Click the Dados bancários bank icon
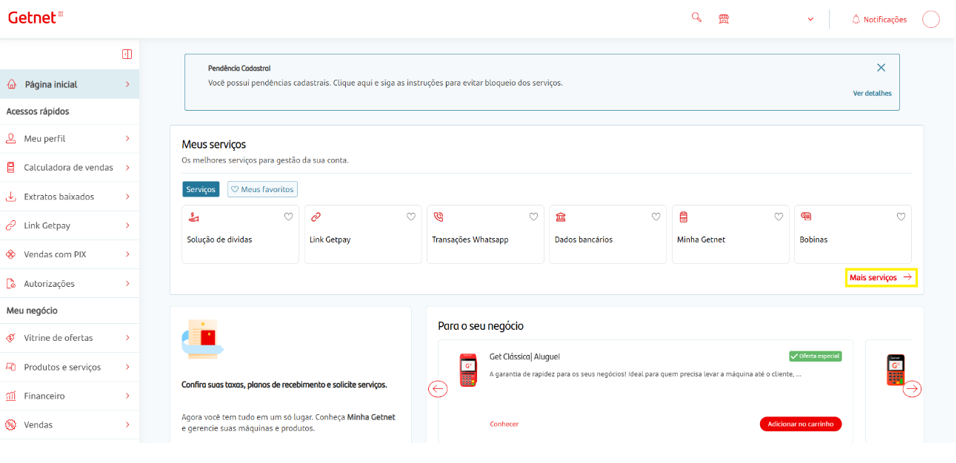 pos(560,217)
